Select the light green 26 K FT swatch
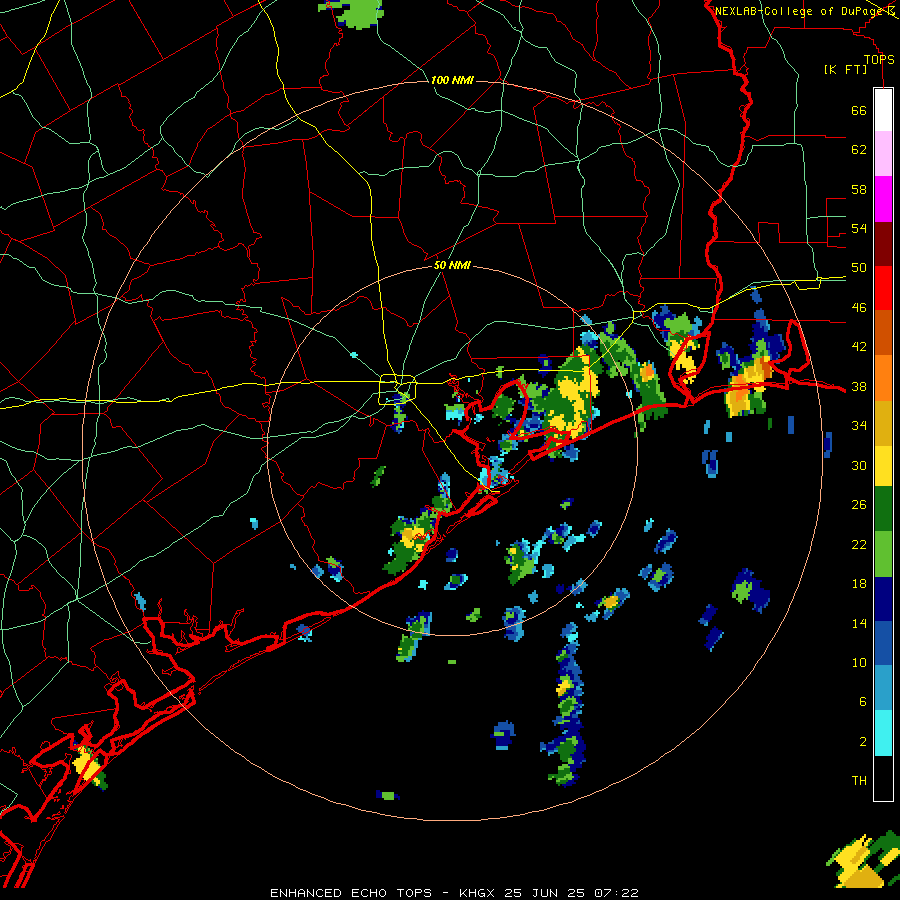 (x=883, y=554)
